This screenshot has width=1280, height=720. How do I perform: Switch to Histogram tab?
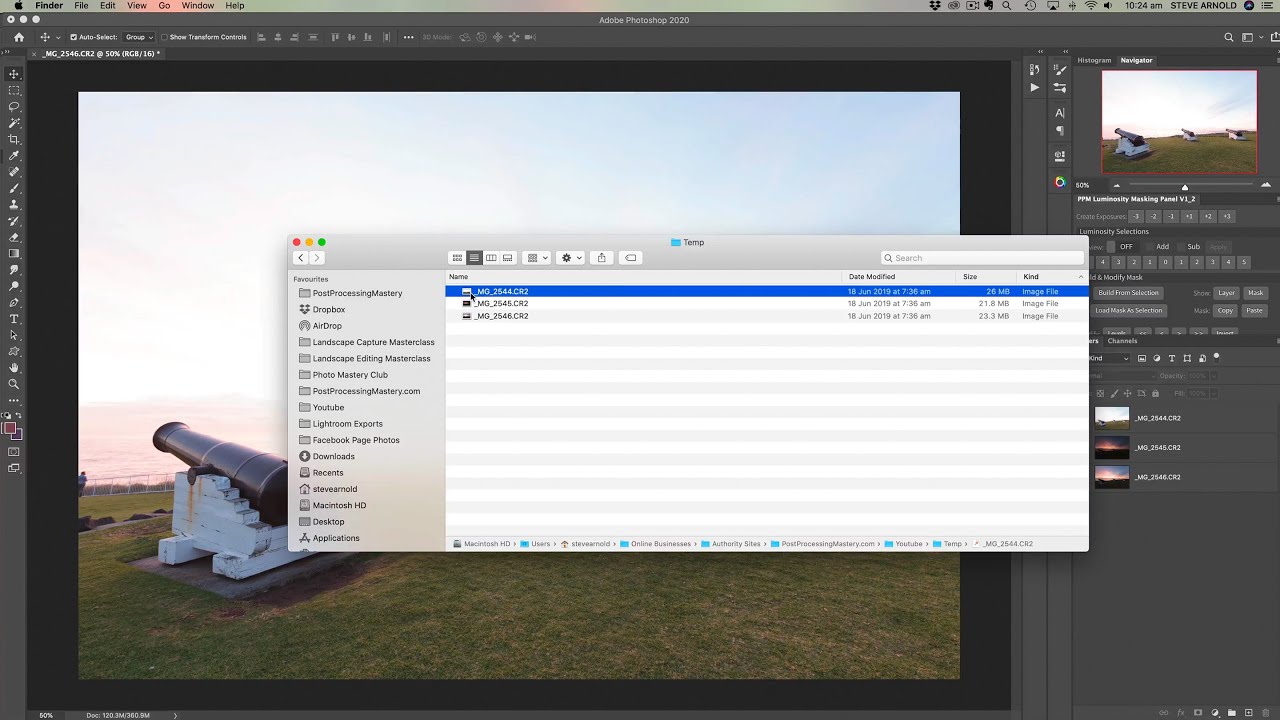click(1094, 60)
